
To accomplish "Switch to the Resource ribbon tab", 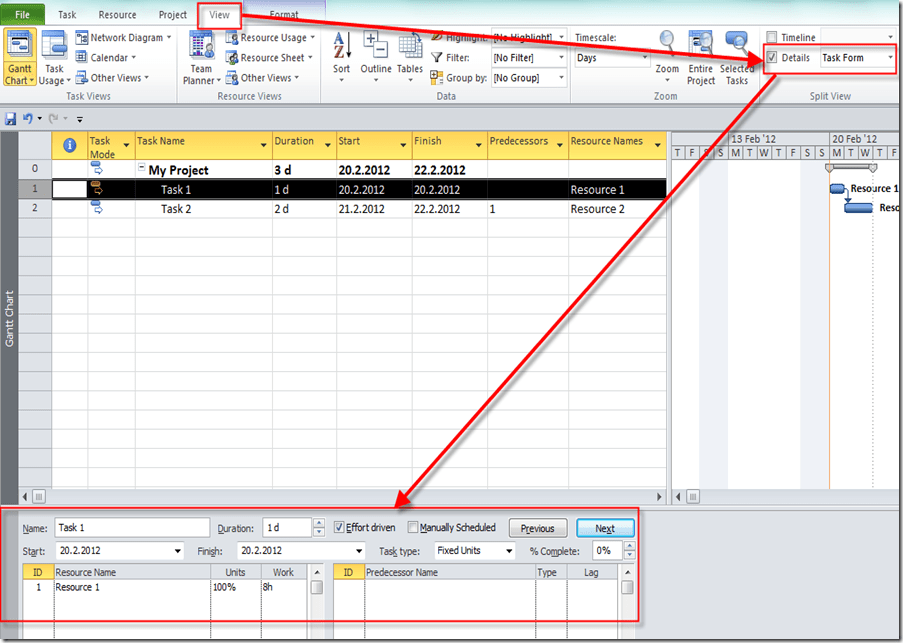I will pos(118,15).
